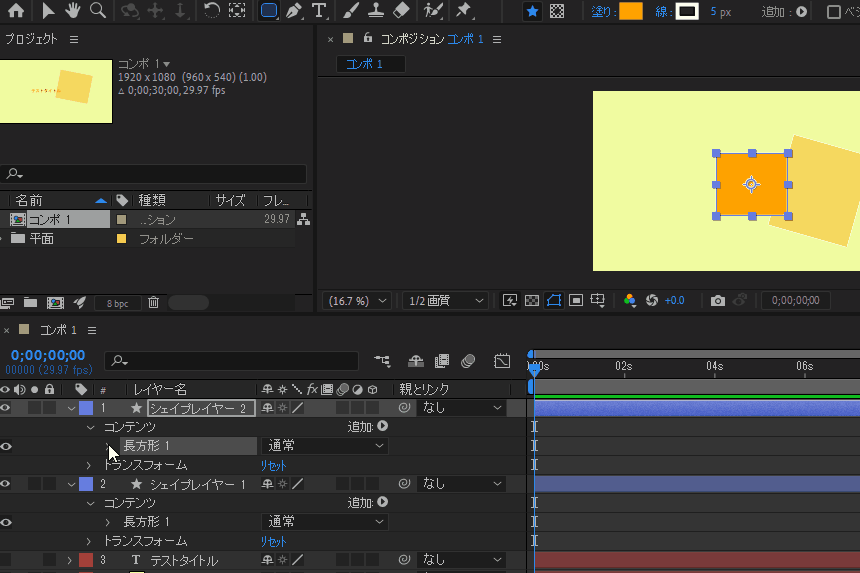Click the project search field
Screen dimensions: 860x573
[x=154, y=174]
